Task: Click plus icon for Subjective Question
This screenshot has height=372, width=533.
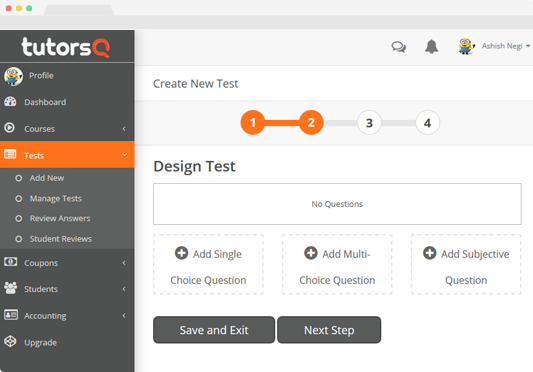Action: pos(430,253)
